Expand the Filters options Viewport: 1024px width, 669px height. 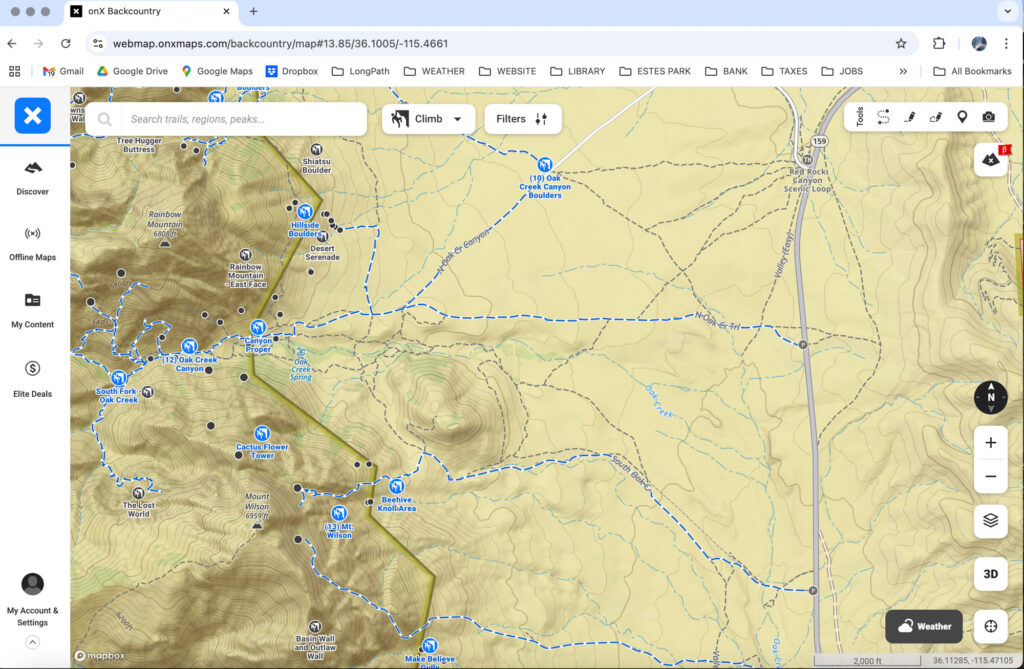523,119
